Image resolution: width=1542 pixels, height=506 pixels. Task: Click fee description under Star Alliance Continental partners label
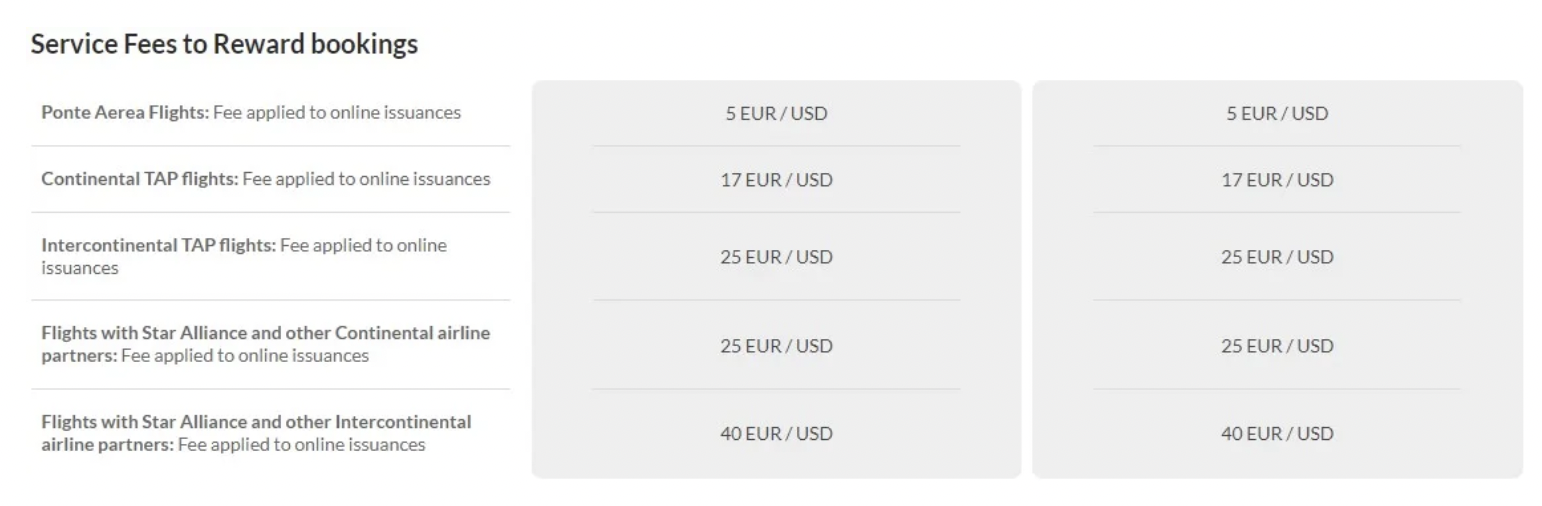click(245, 356)
